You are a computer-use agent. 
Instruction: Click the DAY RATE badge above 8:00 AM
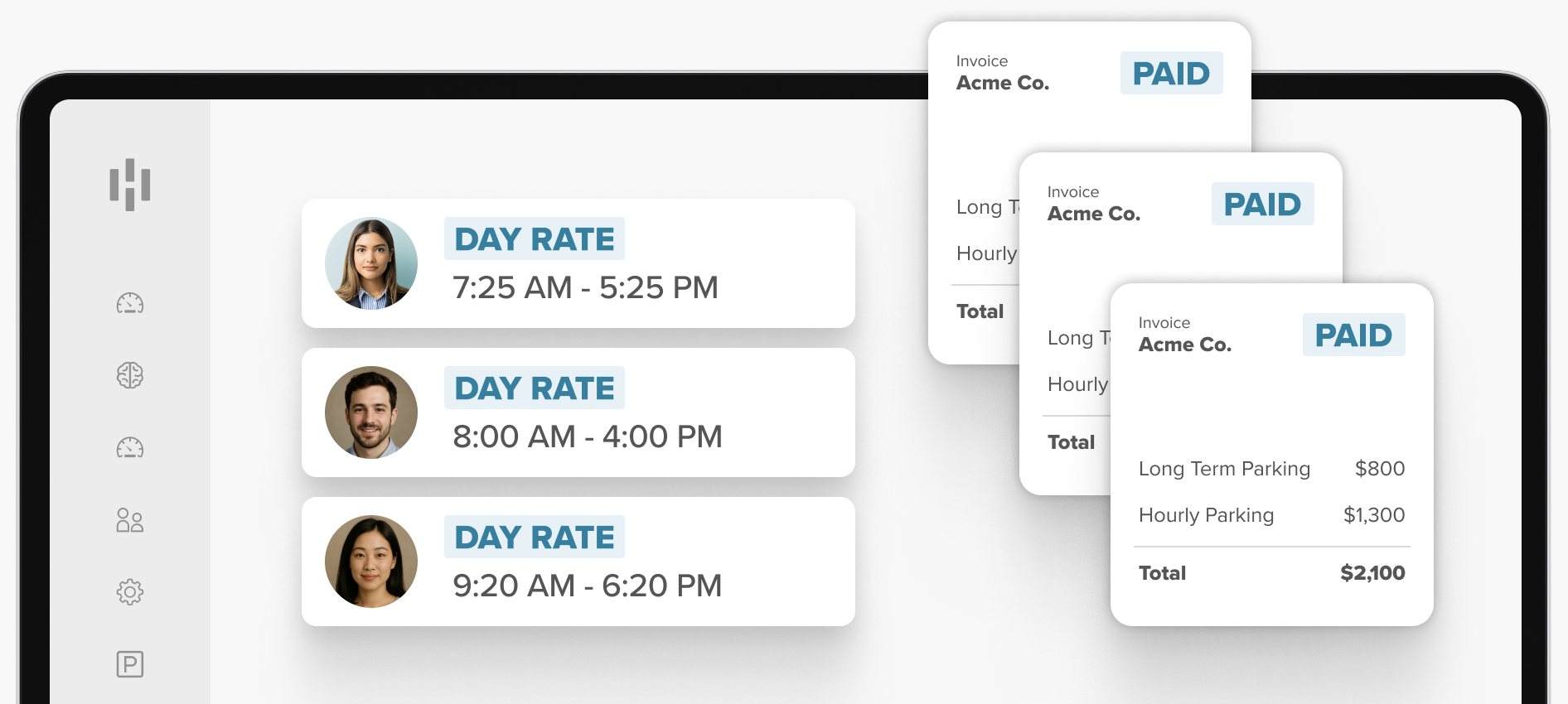click(535, 388)
